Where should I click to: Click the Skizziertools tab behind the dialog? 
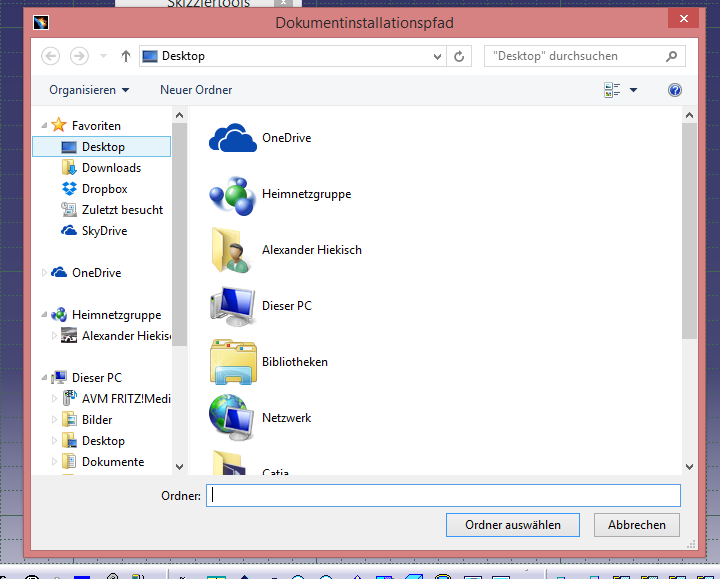coord(208,4)
